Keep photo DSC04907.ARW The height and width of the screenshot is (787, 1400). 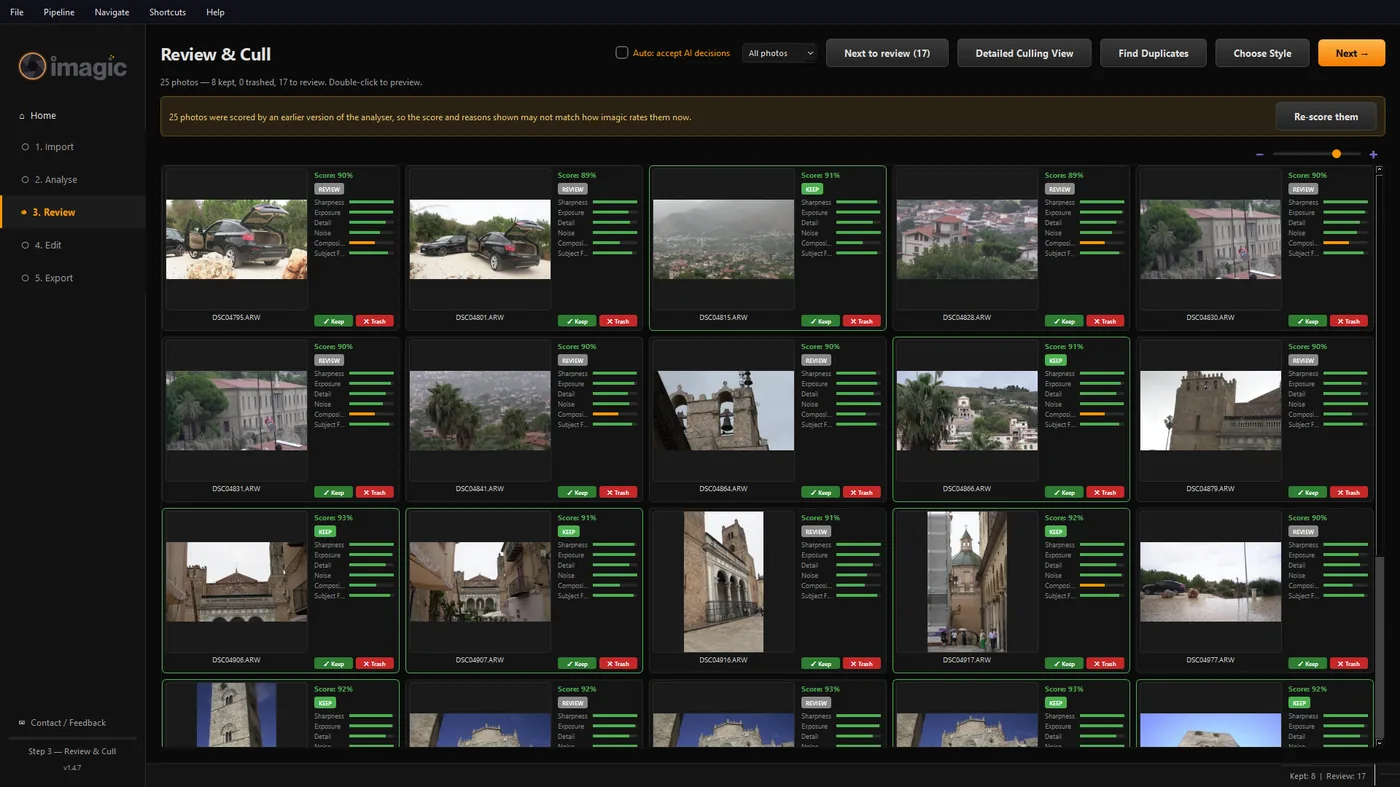[577, 663]
